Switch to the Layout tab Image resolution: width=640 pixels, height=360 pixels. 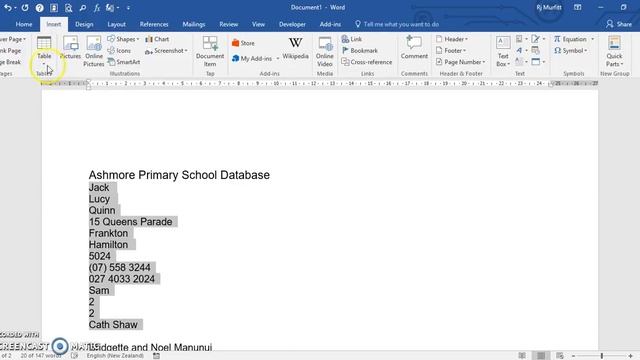(x=116, y=24)
